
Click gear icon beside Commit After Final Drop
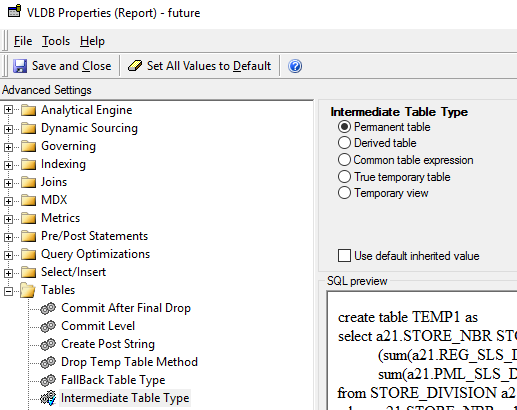coord(48,308)
